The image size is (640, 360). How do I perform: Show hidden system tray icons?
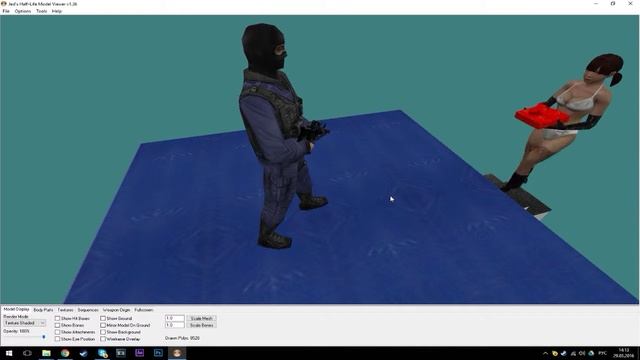[545, 353]
